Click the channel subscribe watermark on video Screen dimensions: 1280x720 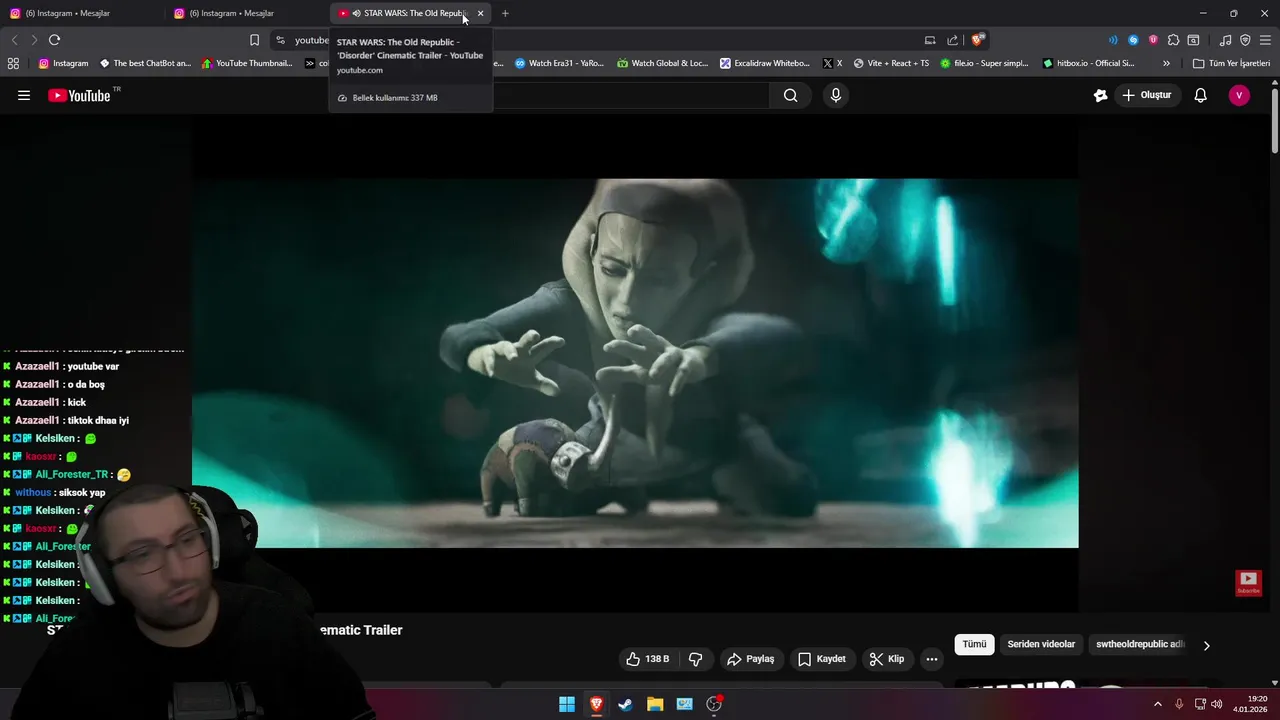tap(1248, 583)
